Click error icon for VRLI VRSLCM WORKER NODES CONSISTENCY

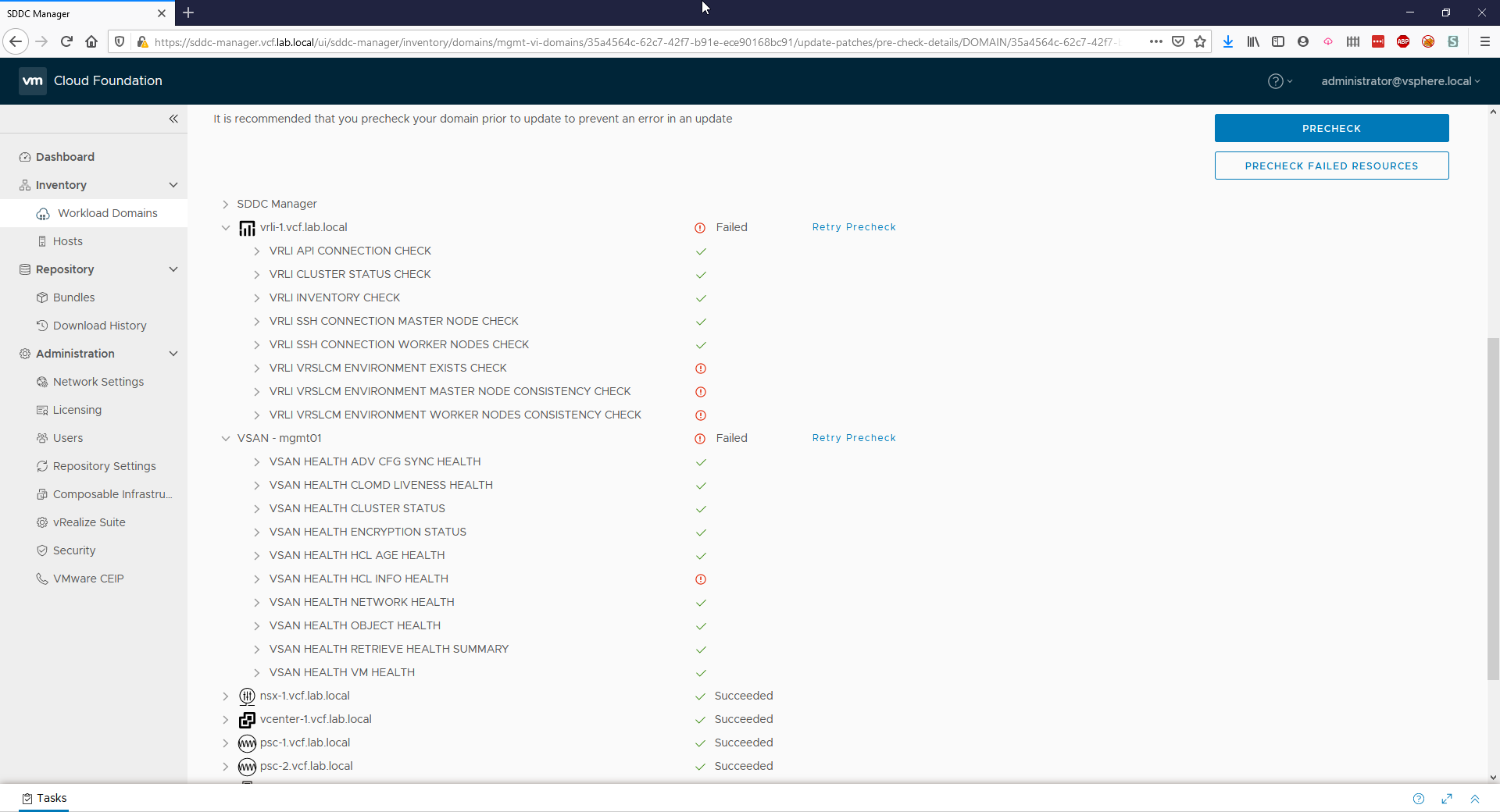(x=701, y=415)
